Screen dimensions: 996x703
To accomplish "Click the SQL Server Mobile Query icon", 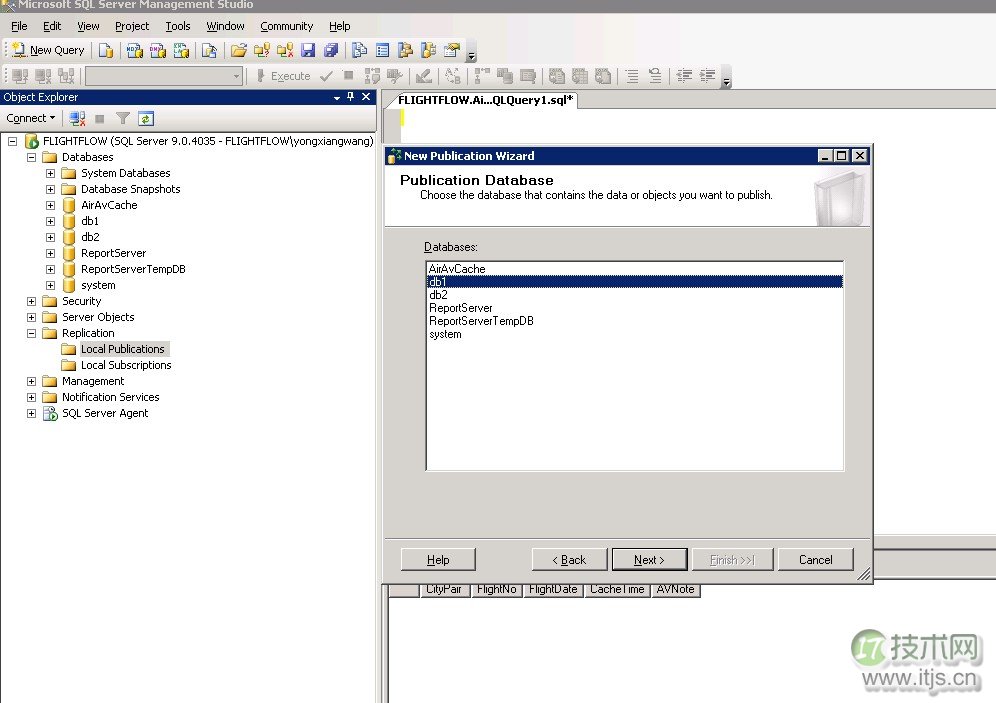I will [x=209, y=50].
